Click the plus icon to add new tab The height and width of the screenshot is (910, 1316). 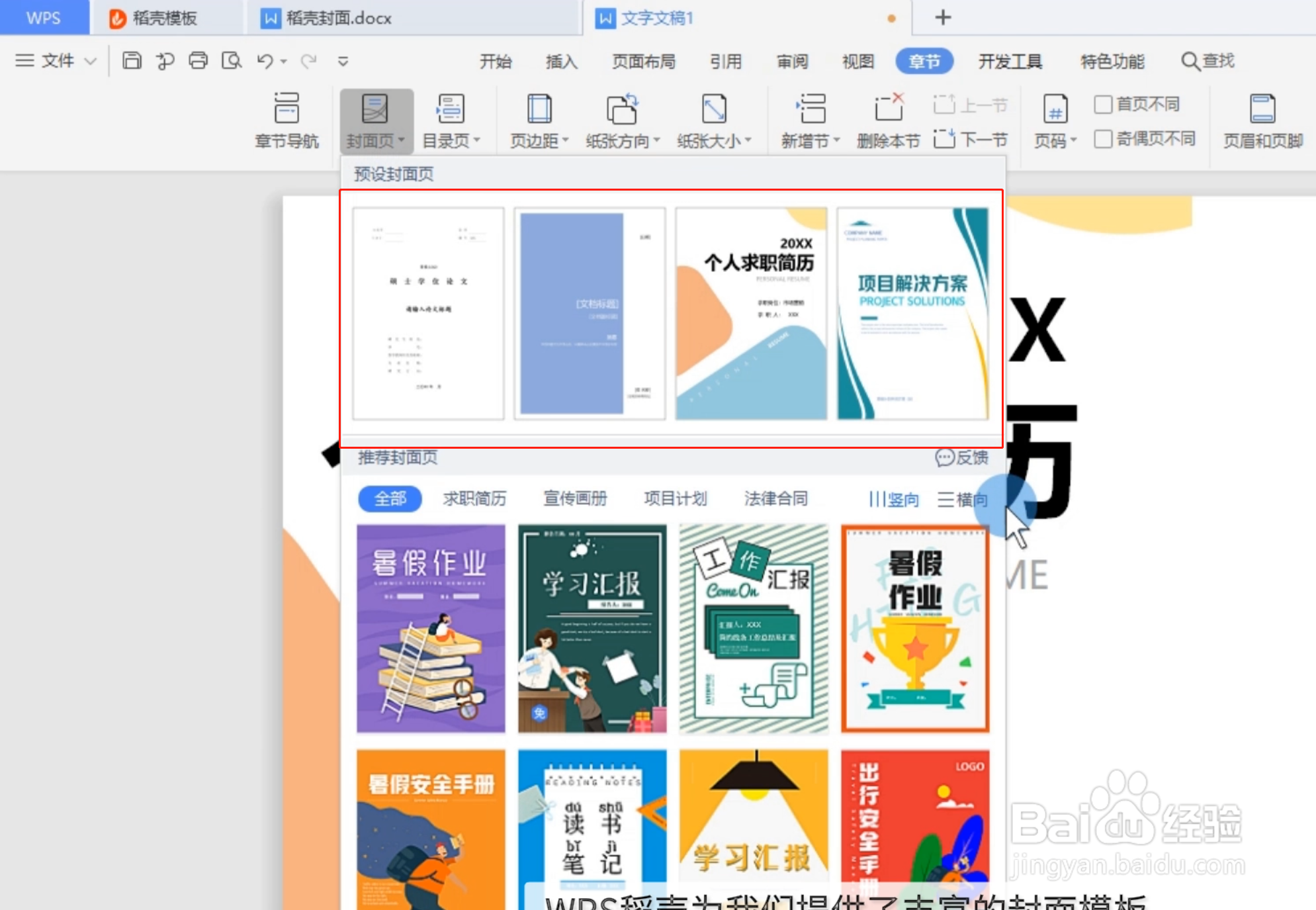tap(943, 17)
